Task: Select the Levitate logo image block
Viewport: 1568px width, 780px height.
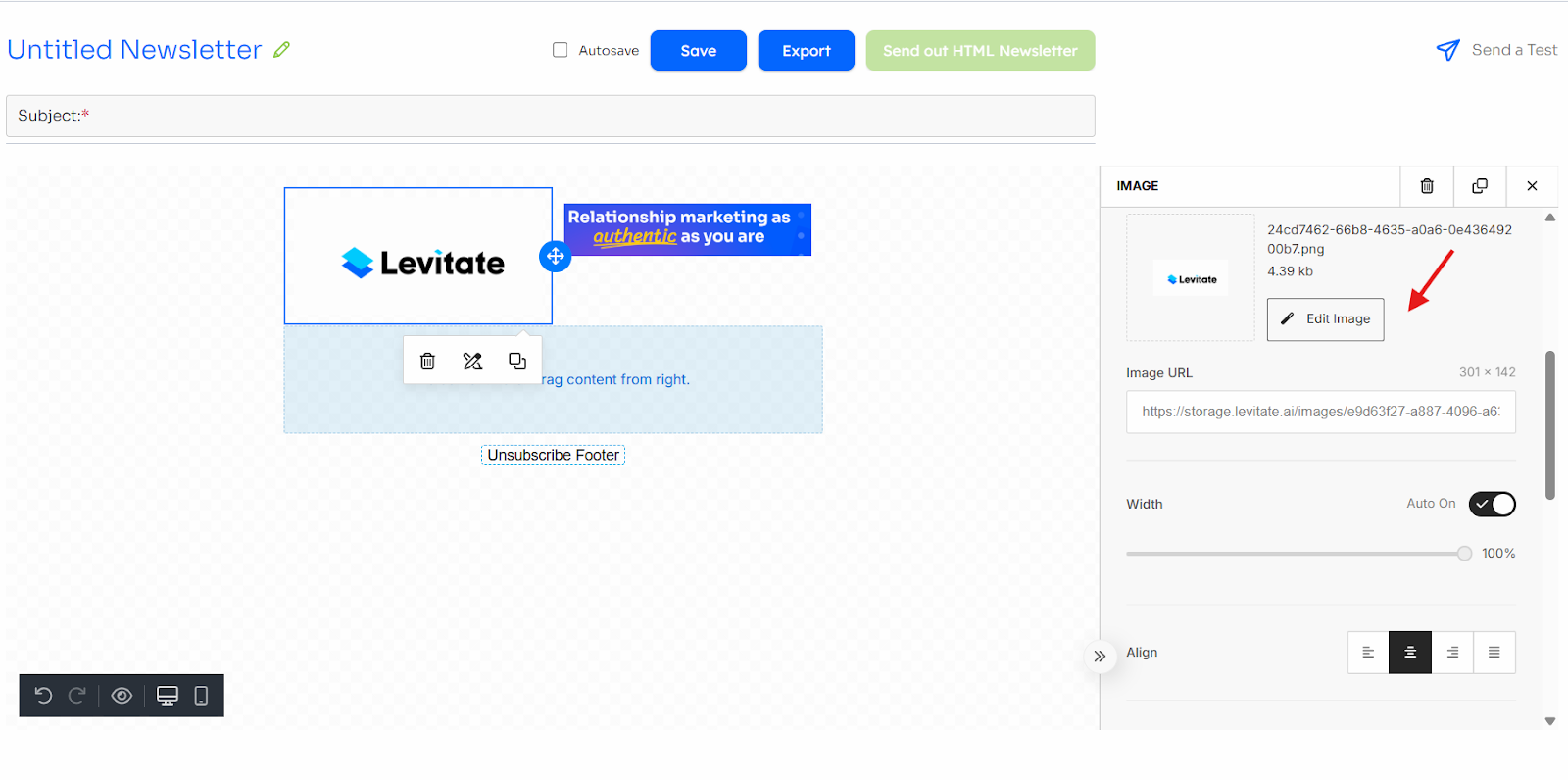Action: [x=418, y=256]
